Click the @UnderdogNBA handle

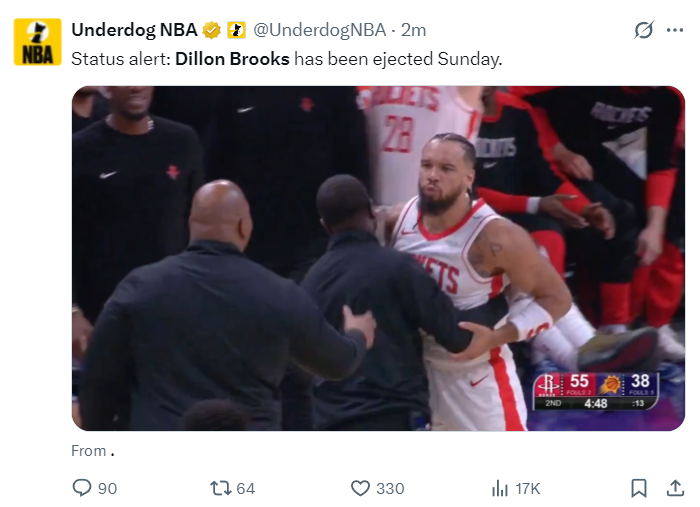(x=323, y=30)
